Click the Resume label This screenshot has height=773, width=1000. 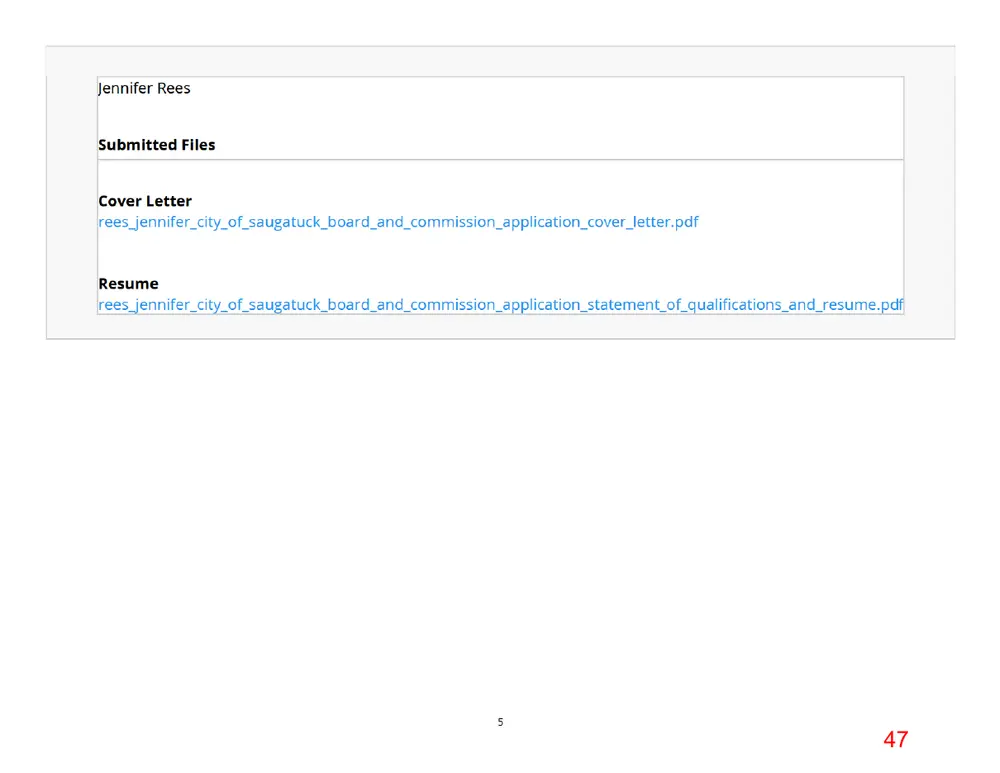pos(128,284)
